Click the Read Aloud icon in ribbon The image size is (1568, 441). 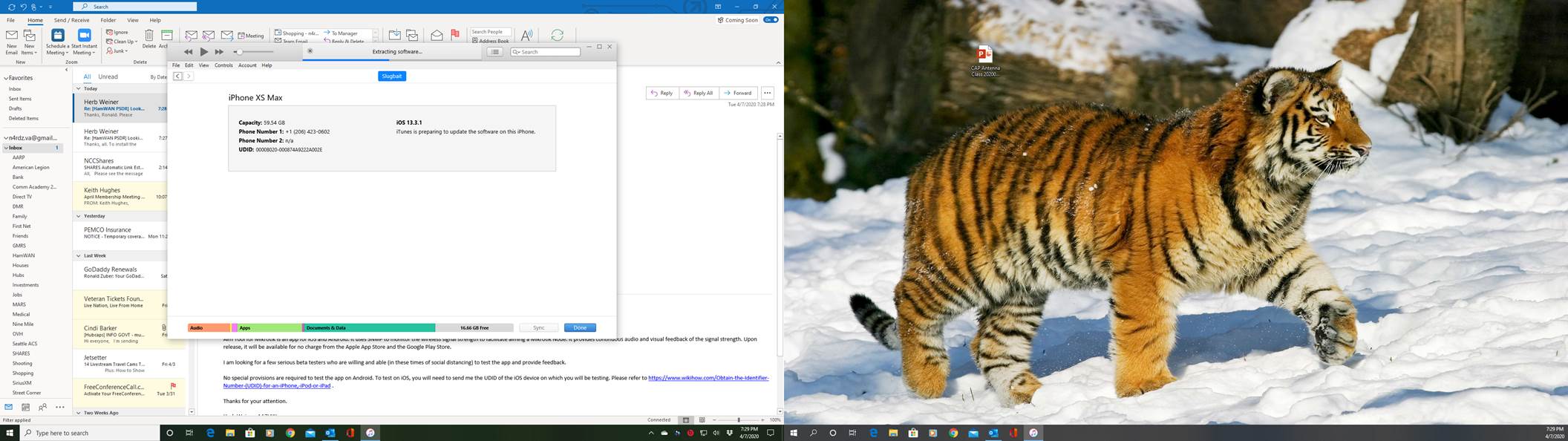coord(526,36)
